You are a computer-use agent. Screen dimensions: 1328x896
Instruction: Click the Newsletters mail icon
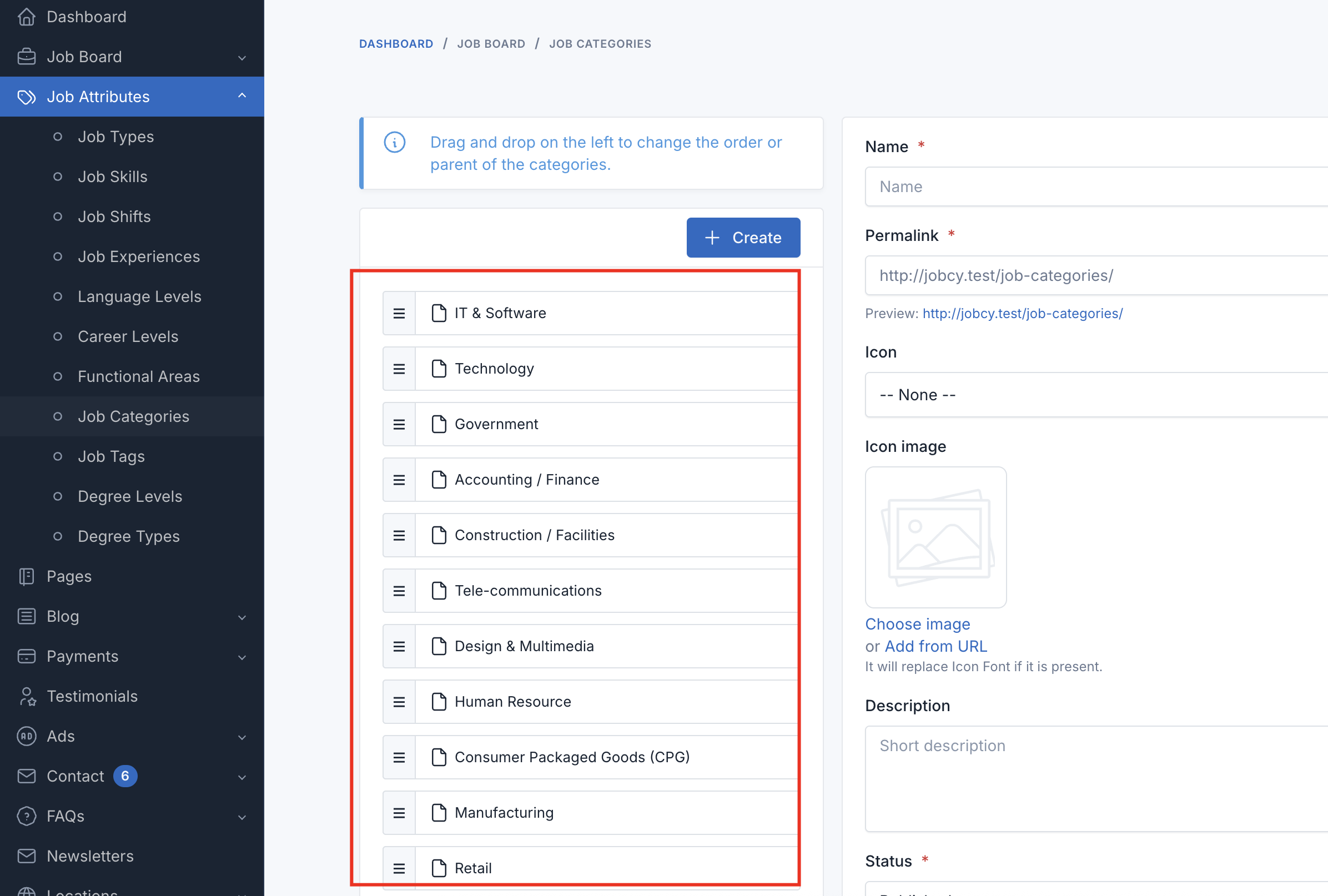pos(26,856)
